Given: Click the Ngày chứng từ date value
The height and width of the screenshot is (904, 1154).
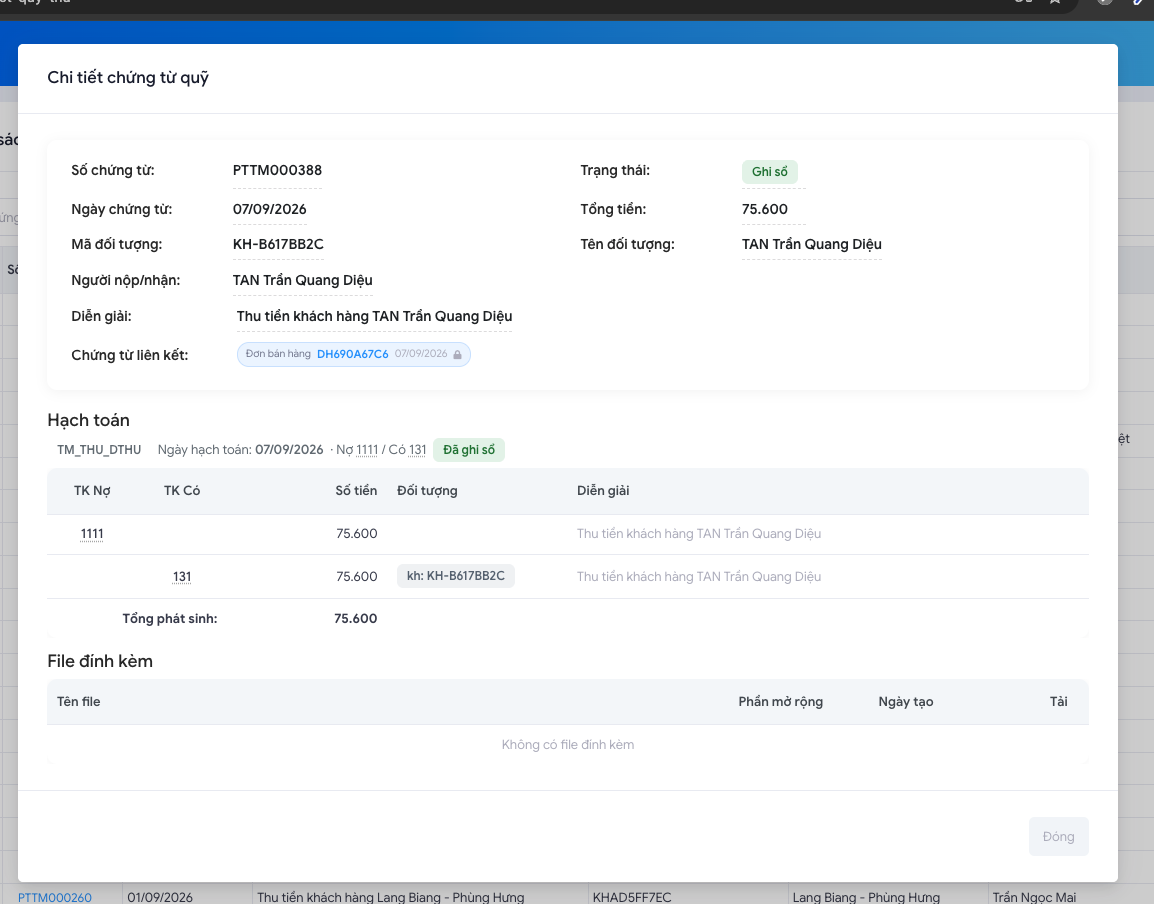Looking at the screenshot, I should click(x=269, y=209).
